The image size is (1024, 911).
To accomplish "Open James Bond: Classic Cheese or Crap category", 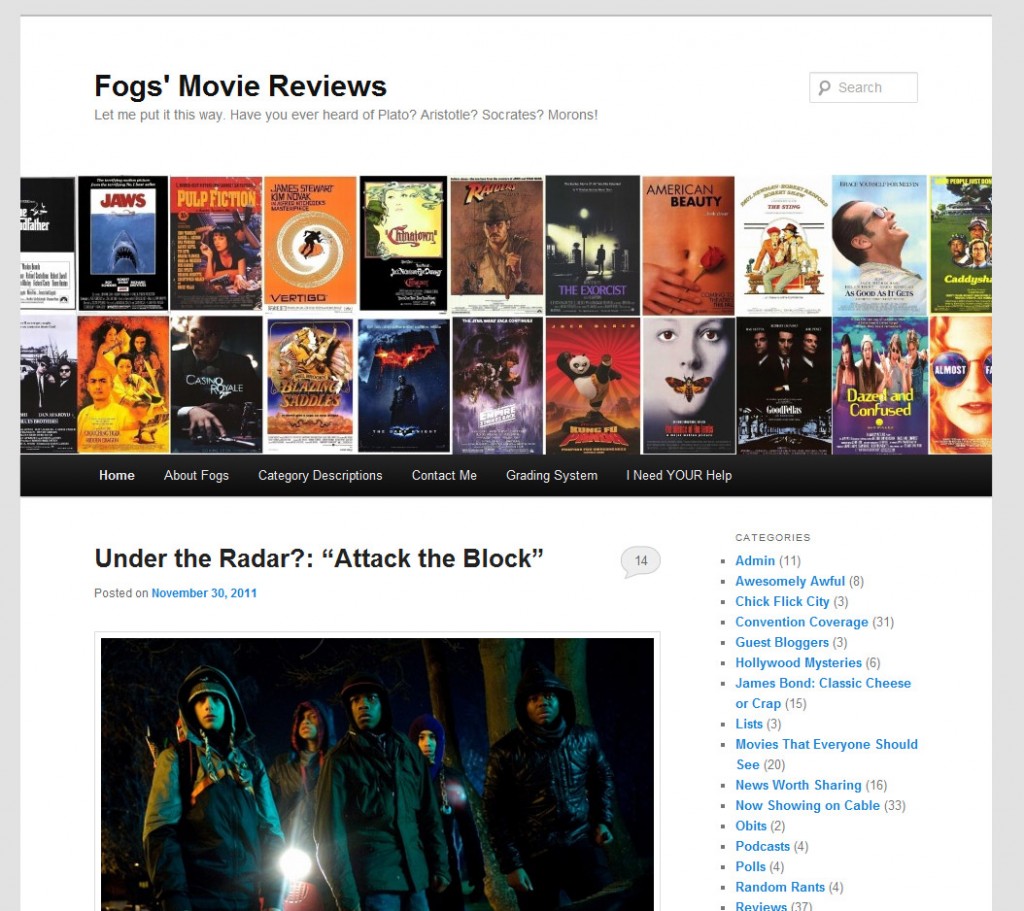I will pyautogui.click(x=823, y=693).
